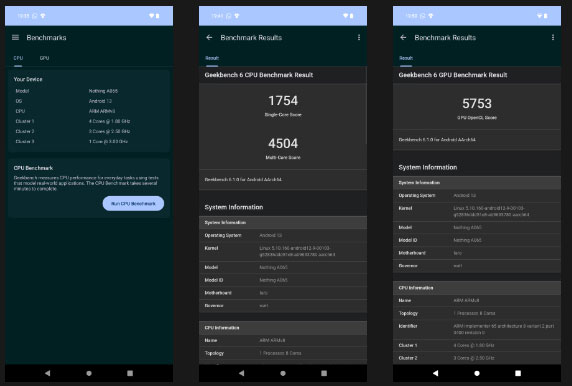
Task: Click Motherboard row on GPU result screen
Action: [477, 253]
